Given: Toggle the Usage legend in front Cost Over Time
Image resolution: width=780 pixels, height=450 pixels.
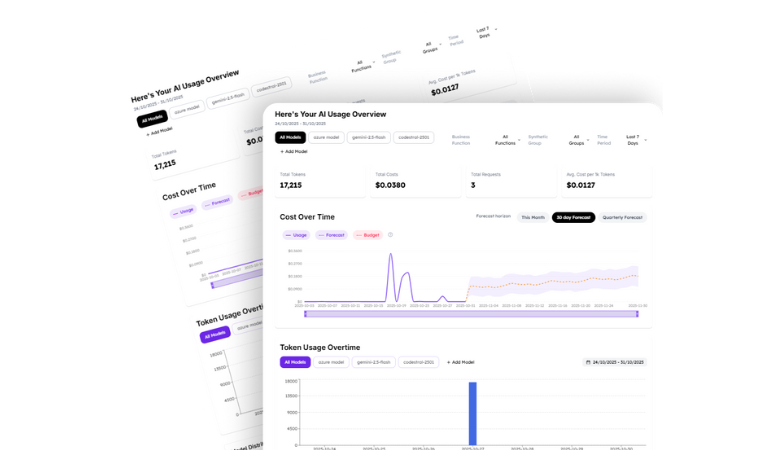Looking at the screenshot, I should (295, 235).
